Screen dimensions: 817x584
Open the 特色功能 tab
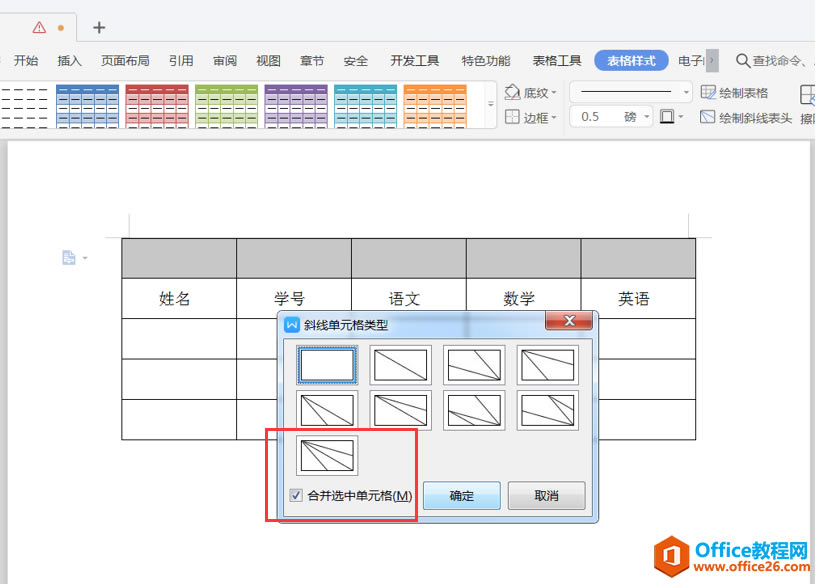[x=486, y=60]
